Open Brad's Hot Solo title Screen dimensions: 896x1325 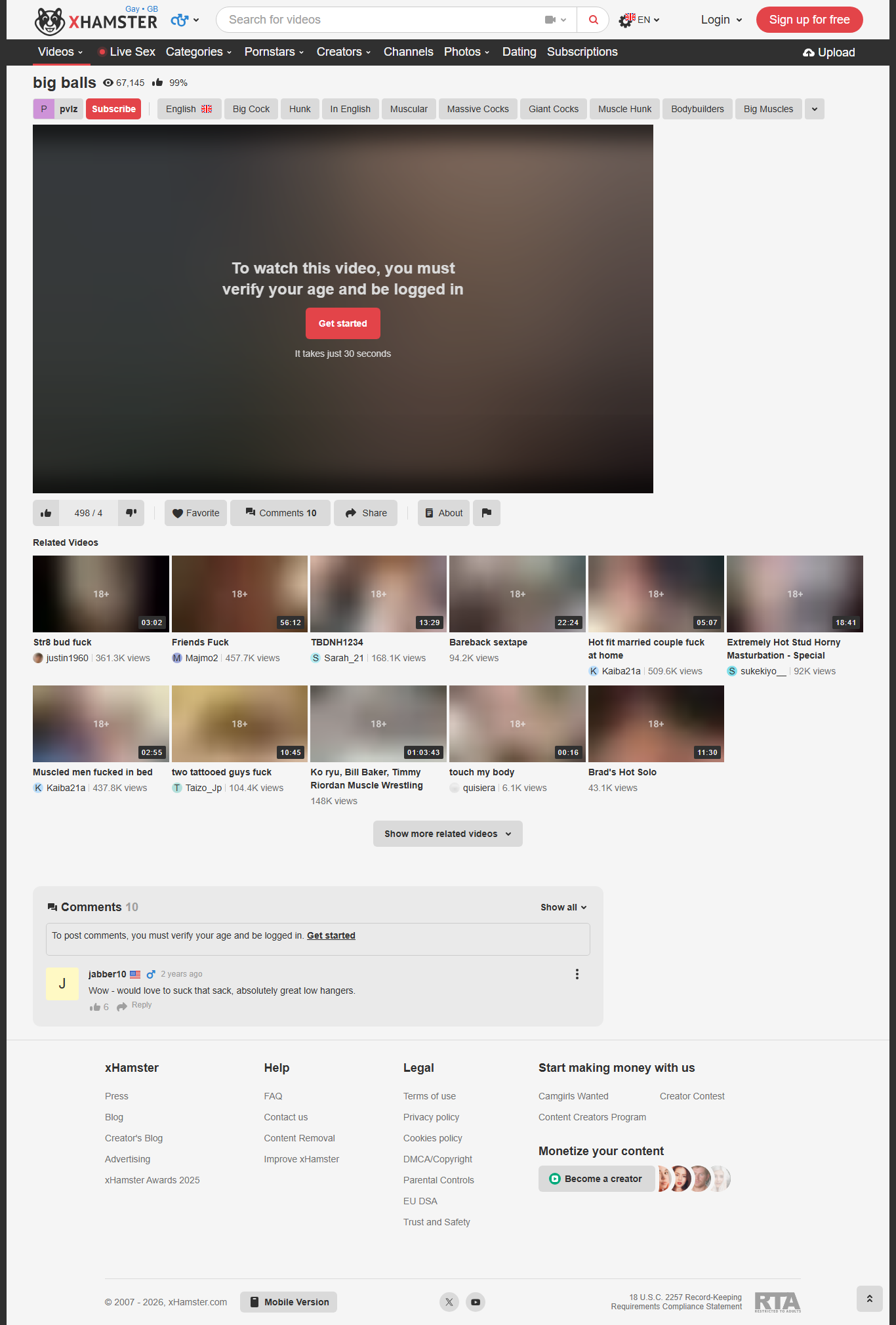pyautogui.click(x=622, y=772)
